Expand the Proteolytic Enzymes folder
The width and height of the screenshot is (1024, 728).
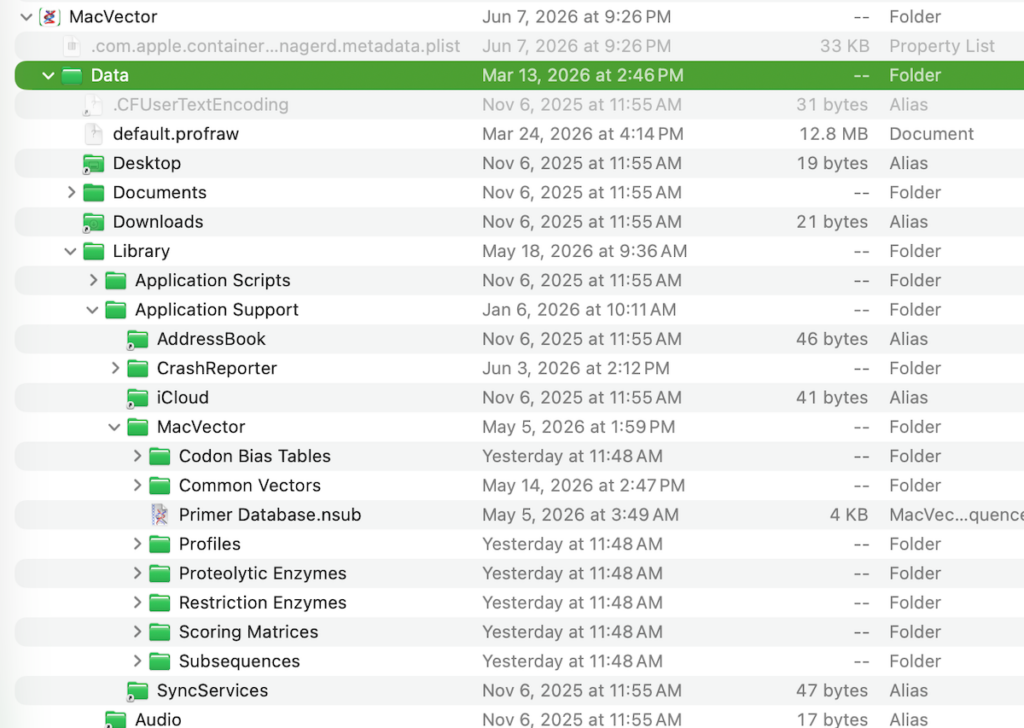137,574
